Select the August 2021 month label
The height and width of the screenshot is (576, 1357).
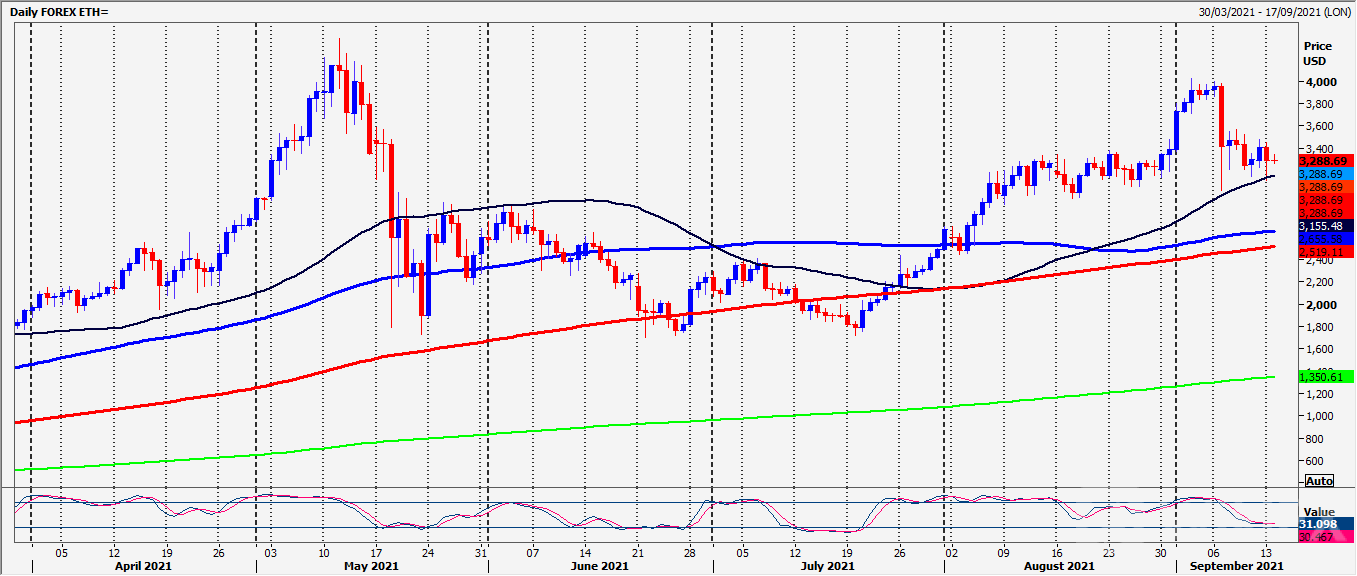(1059, 566)
